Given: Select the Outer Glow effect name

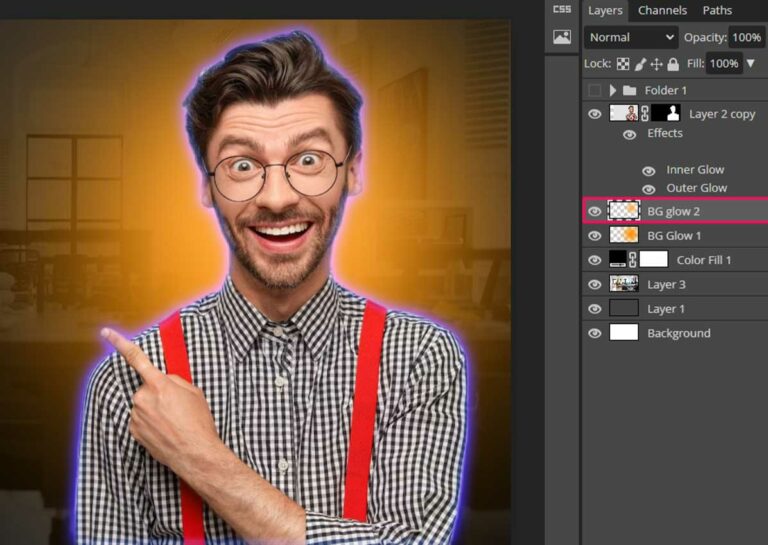Looking at the screenshot, I should point(696,188).
